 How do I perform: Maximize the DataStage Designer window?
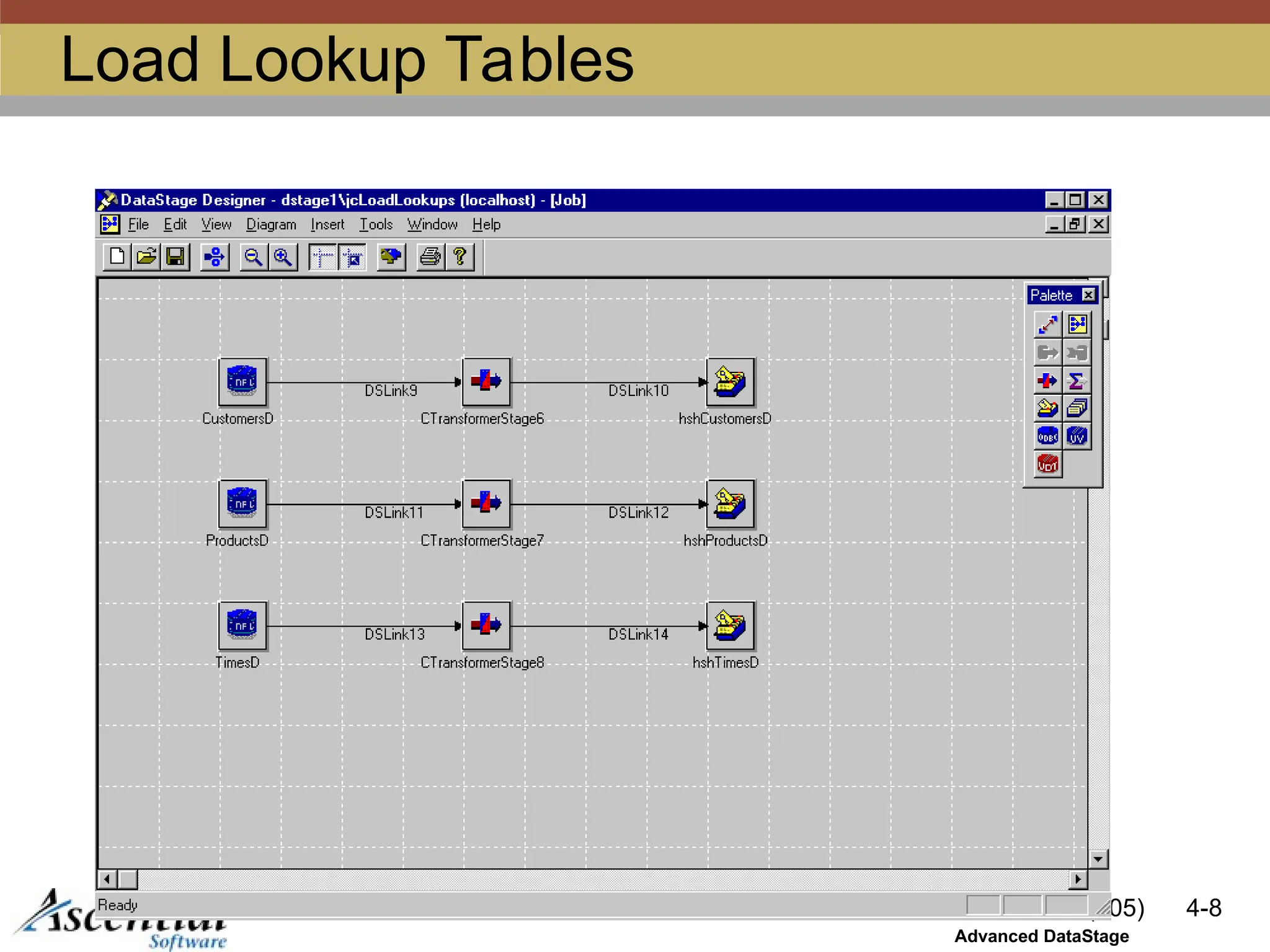(1076, 200)
